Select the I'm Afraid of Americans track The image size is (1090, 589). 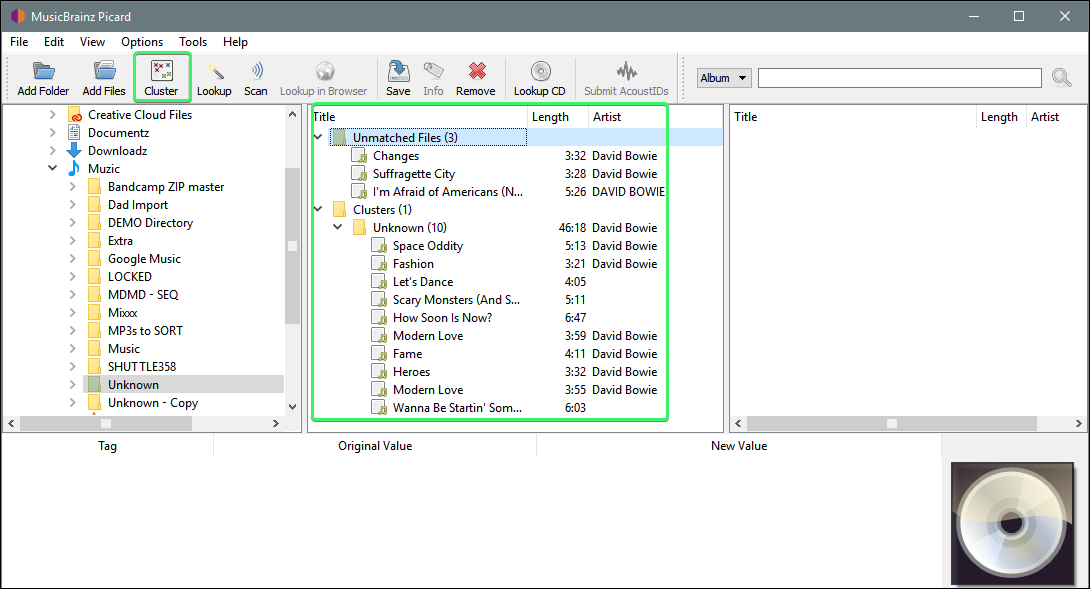(x=448, y=192)
